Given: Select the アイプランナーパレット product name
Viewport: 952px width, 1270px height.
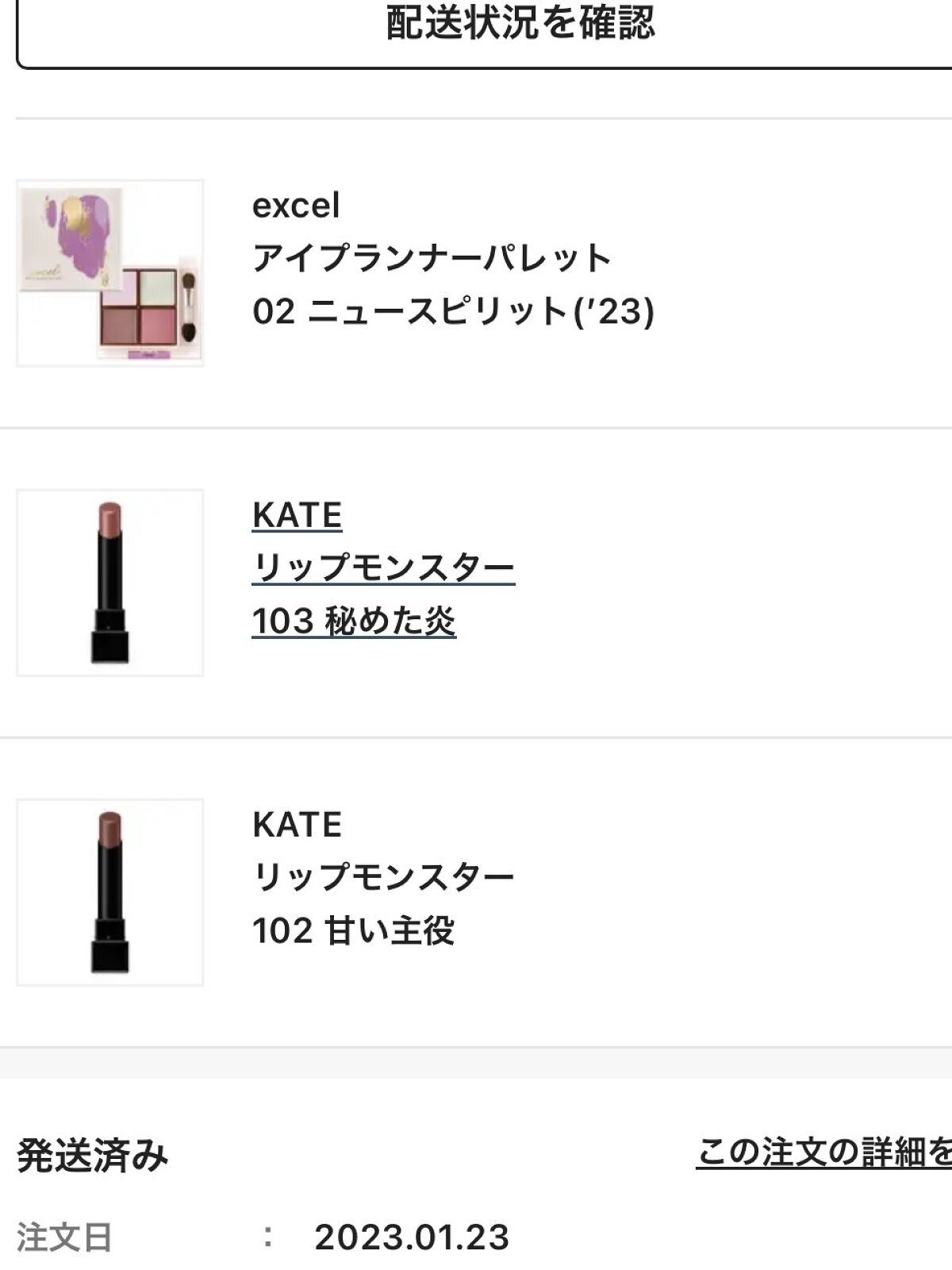Looking at the screenshot, I should 432,258.
